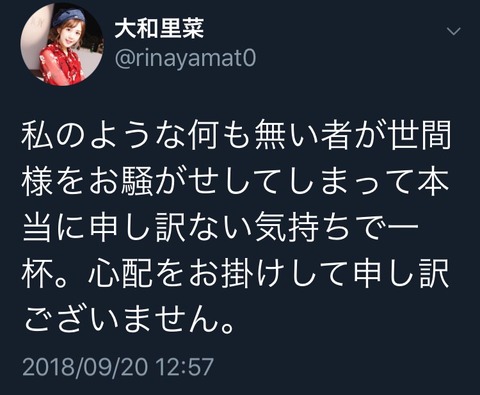Click the time 12:57 in timestamp

tap(185, 367)
